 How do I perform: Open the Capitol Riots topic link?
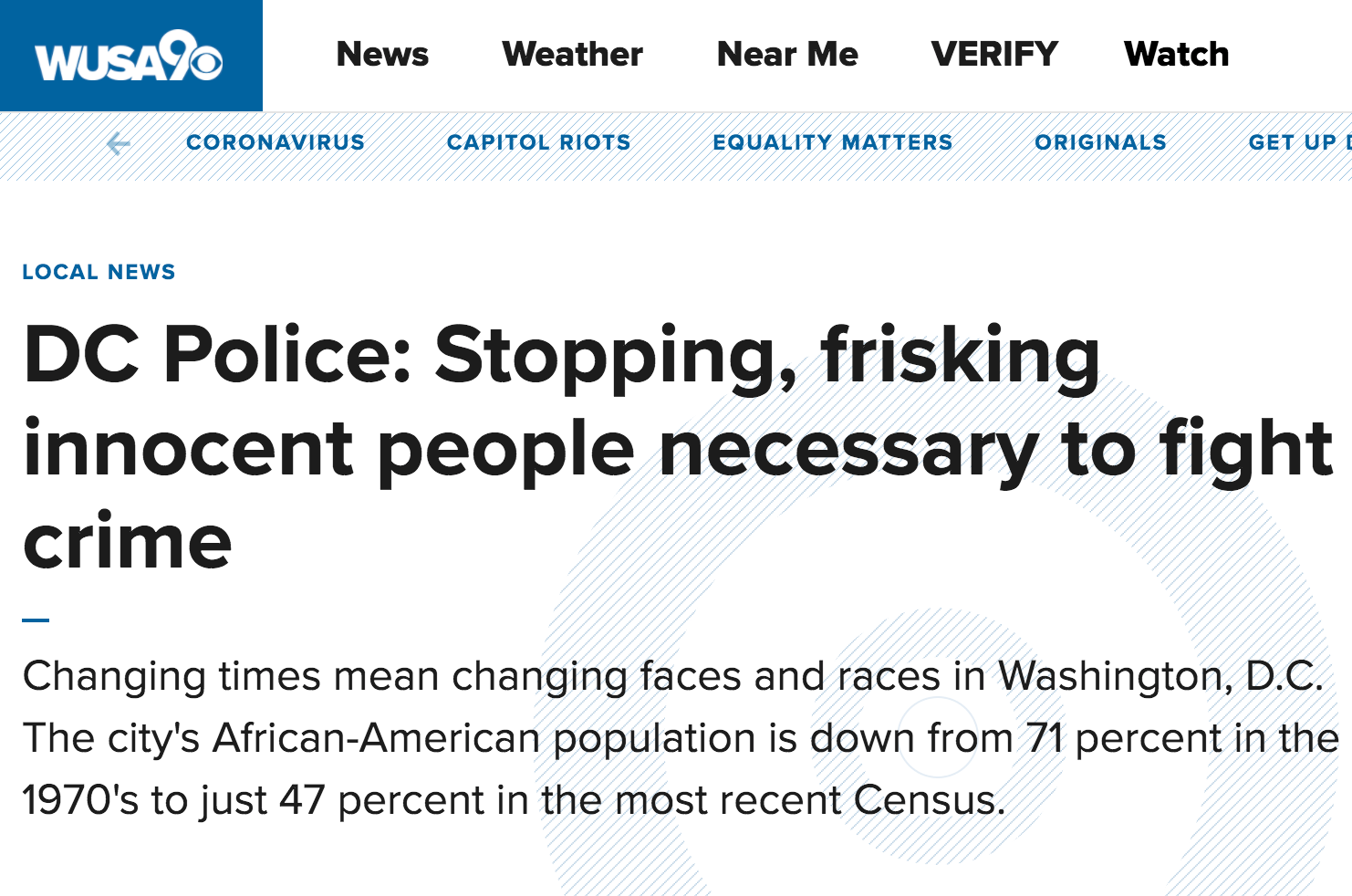[x=538, y=142]
